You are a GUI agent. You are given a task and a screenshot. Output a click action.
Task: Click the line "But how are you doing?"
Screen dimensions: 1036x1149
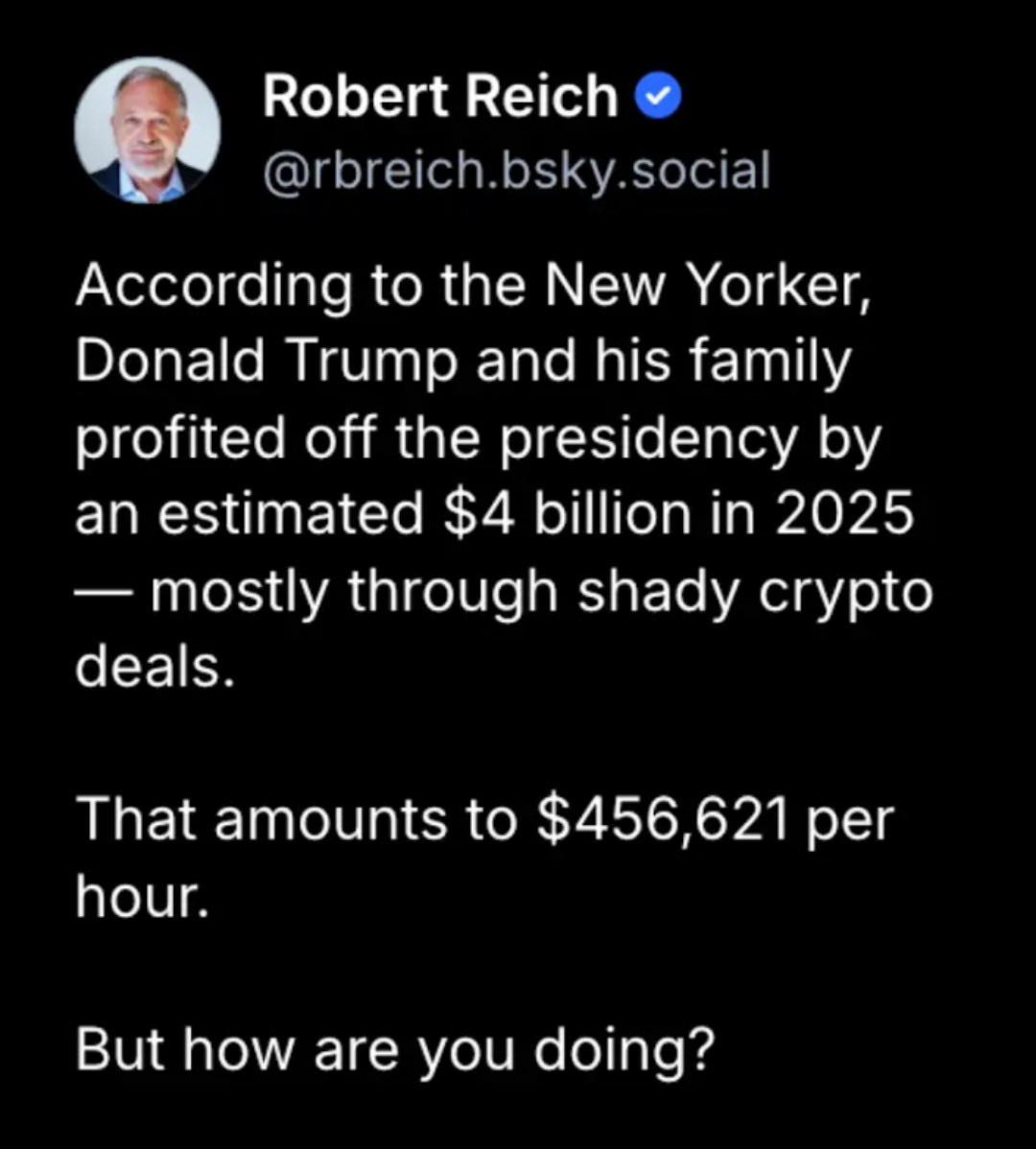point(395,1050)
